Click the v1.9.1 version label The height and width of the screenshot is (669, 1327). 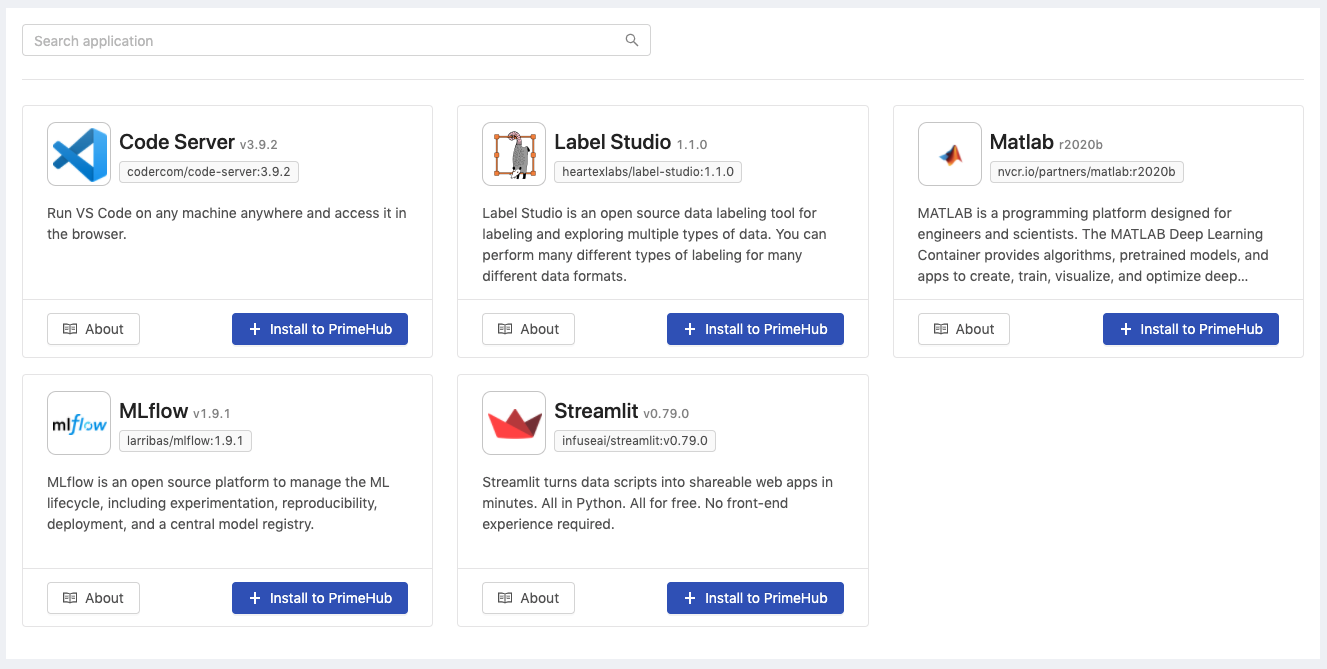click(x=212, y=413)
